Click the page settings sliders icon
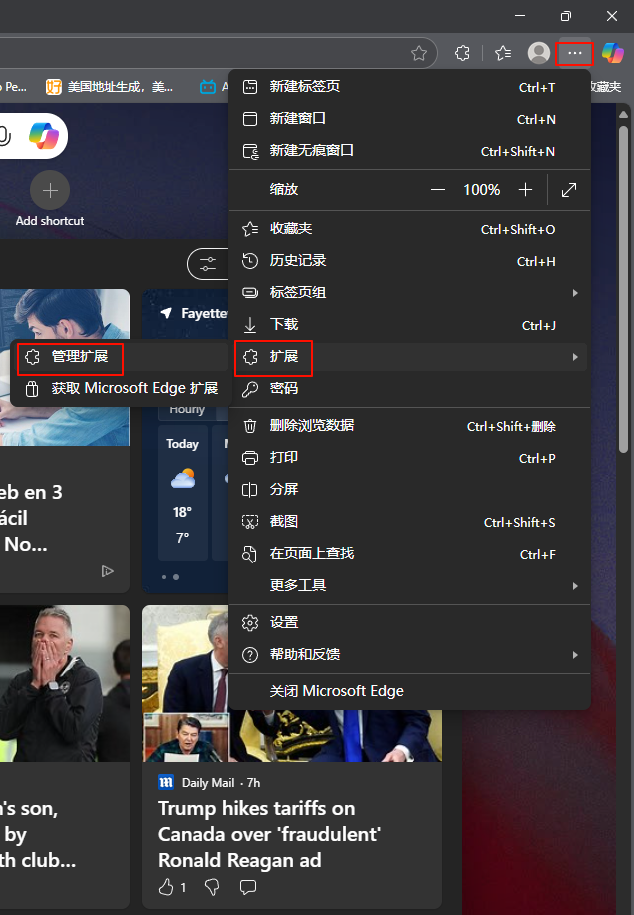Image resolution: width=634 pixels, height=915 pixels. [208, 264]
